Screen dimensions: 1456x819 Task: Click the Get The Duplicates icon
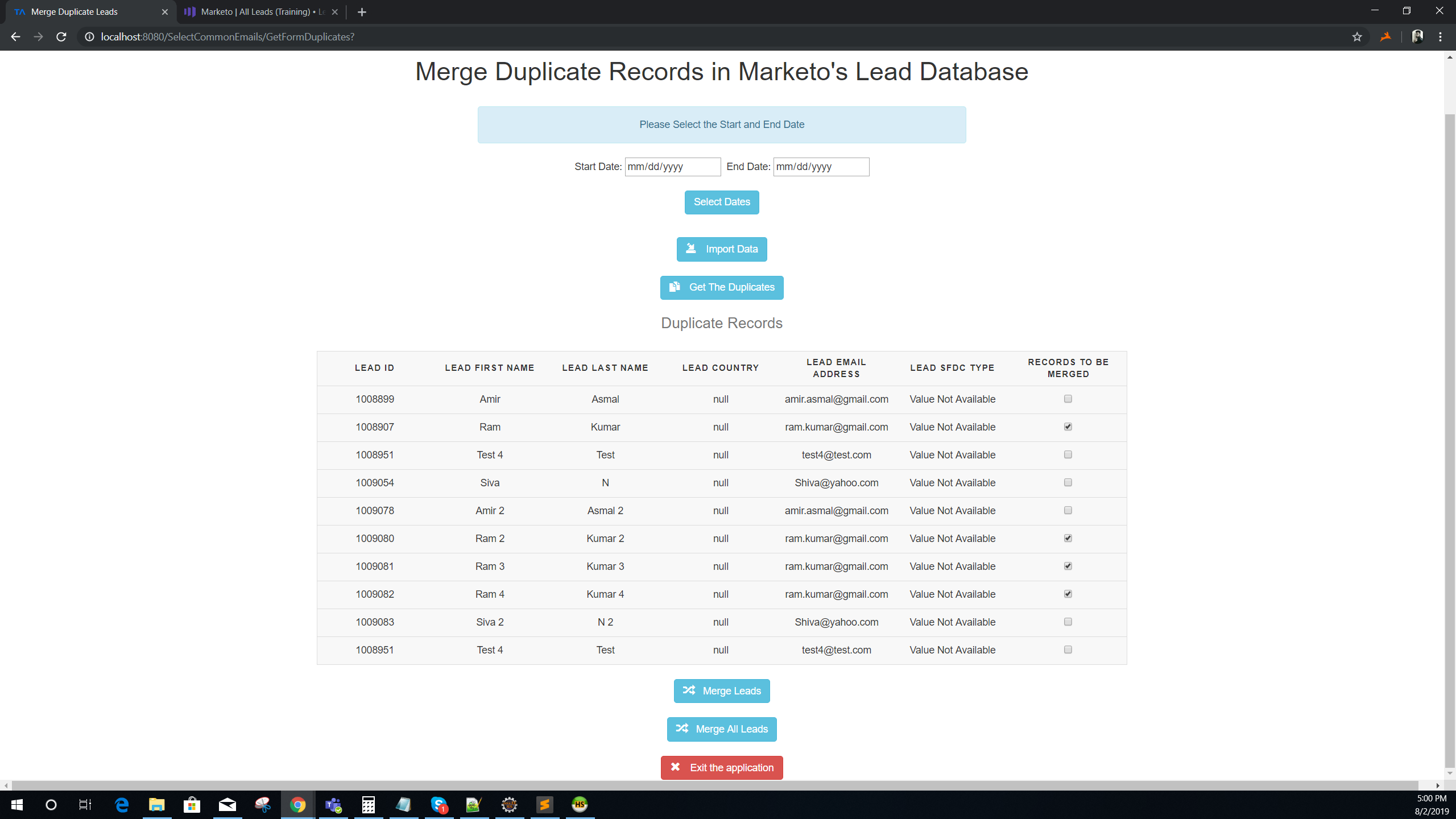click(677, 287)
